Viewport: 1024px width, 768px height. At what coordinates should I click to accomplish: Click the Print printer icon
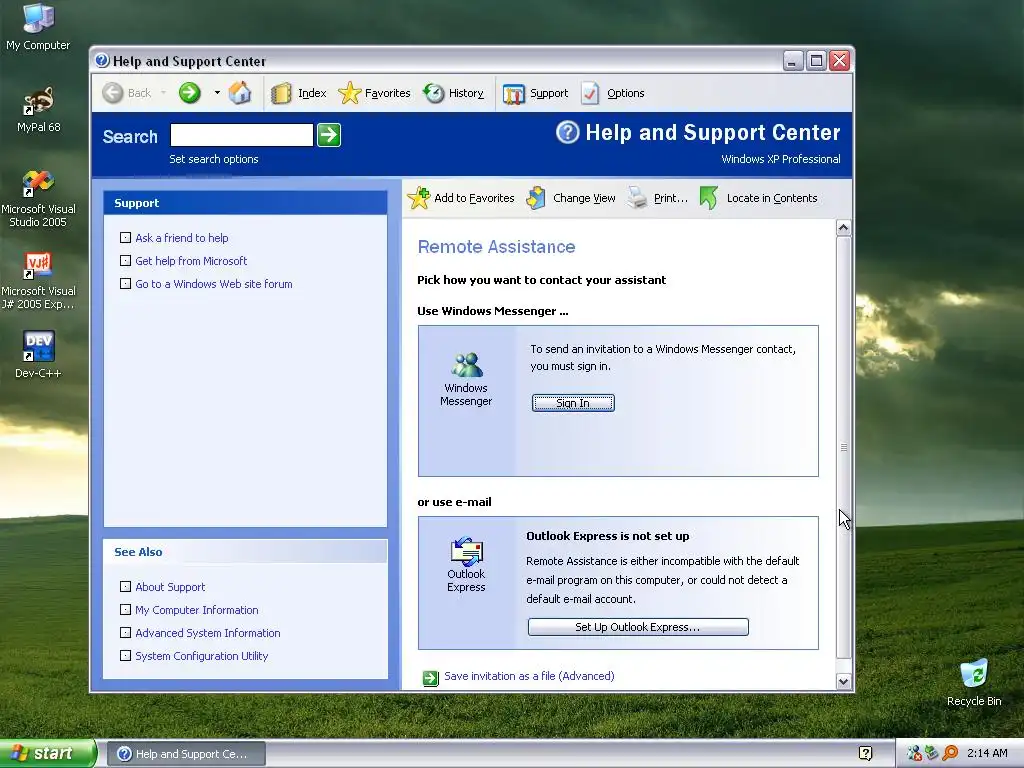coord(637,198)
